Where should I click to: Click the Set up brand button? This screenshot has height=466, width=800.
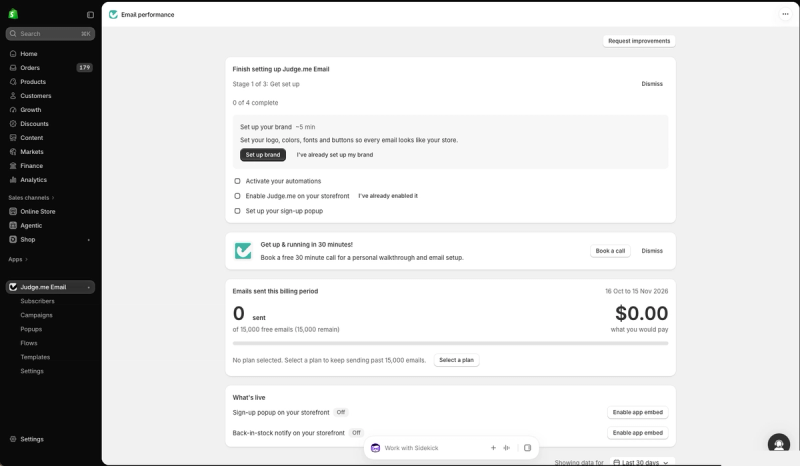click(263, 155)
